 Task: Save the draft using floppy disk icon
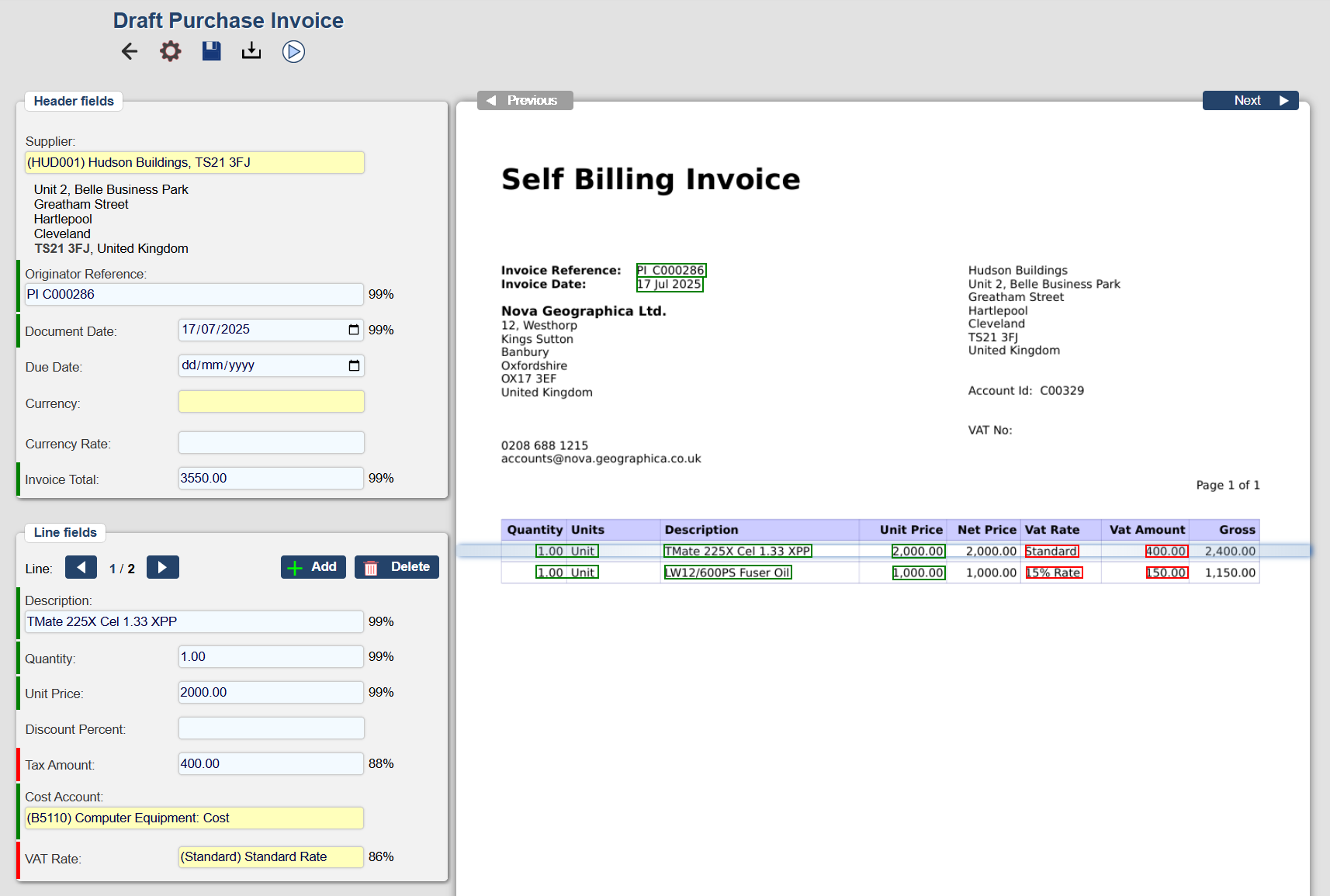tap(212, 52)
